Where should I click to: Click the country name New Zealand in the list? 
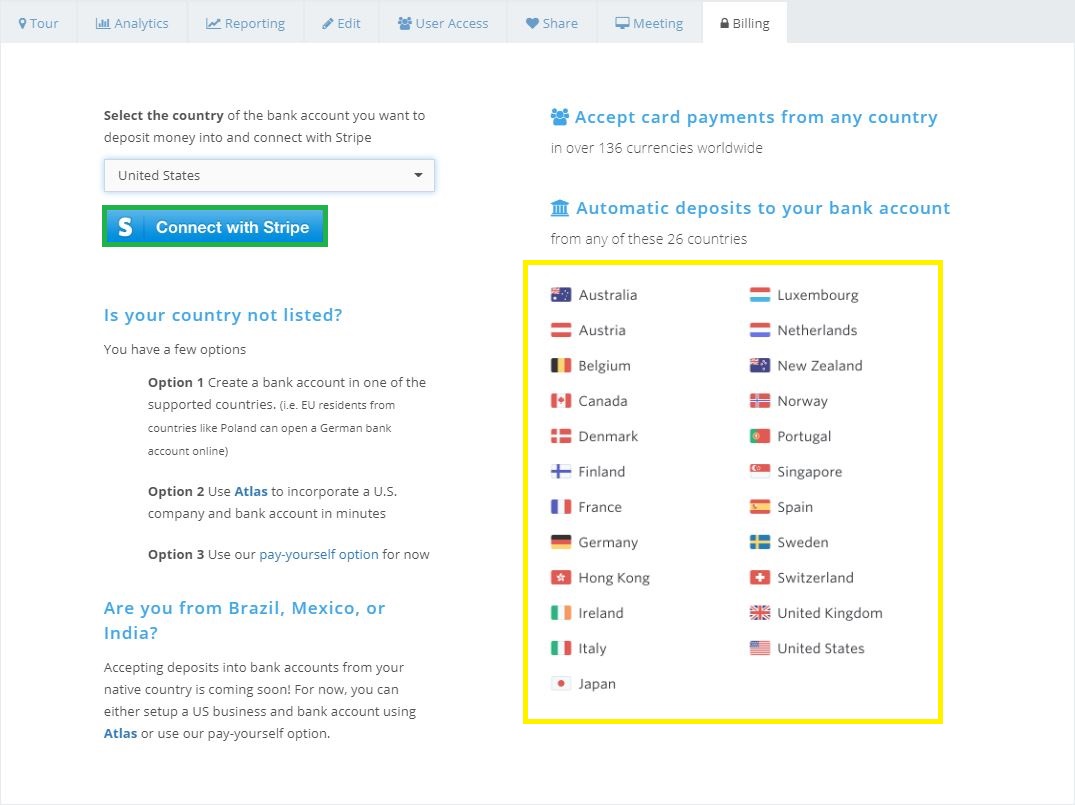click(820, 365)
